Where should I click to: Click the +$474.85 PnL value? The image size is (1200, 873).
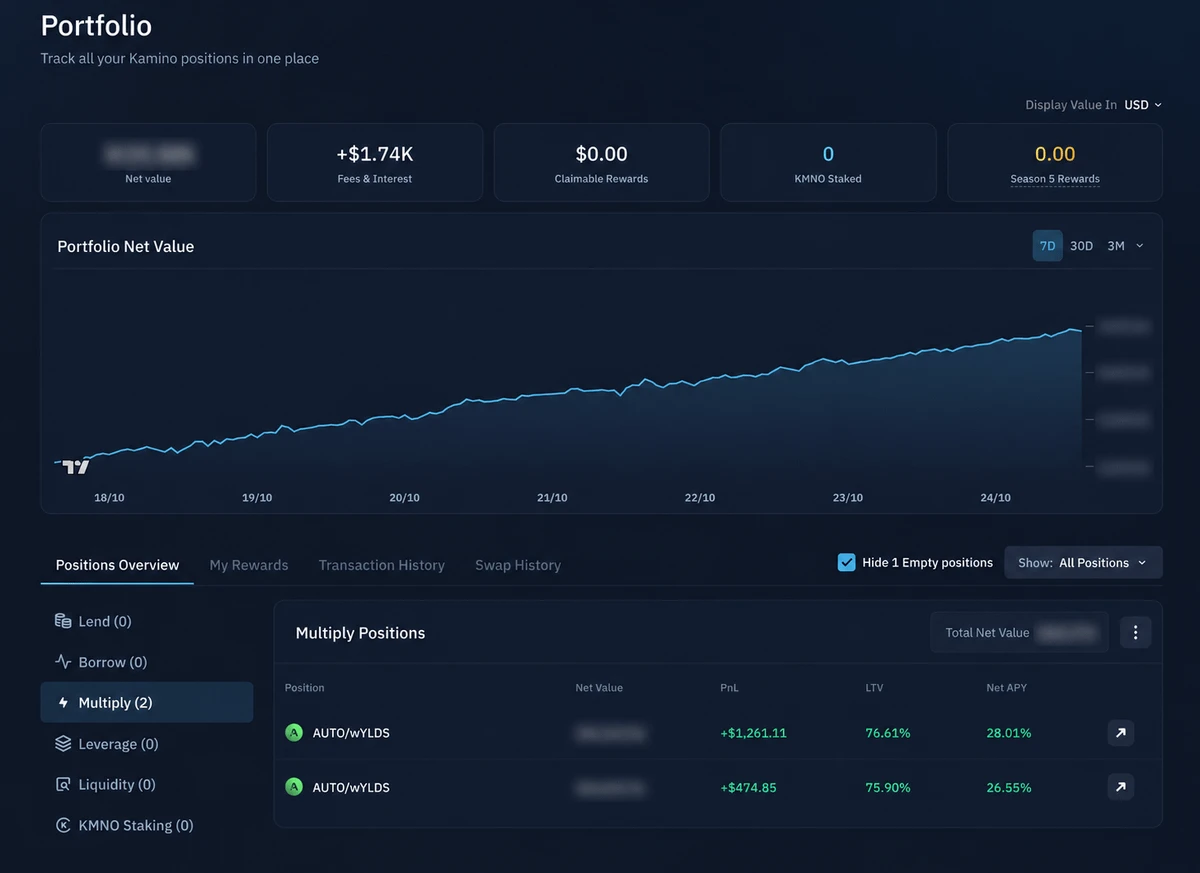click(748, 787)
